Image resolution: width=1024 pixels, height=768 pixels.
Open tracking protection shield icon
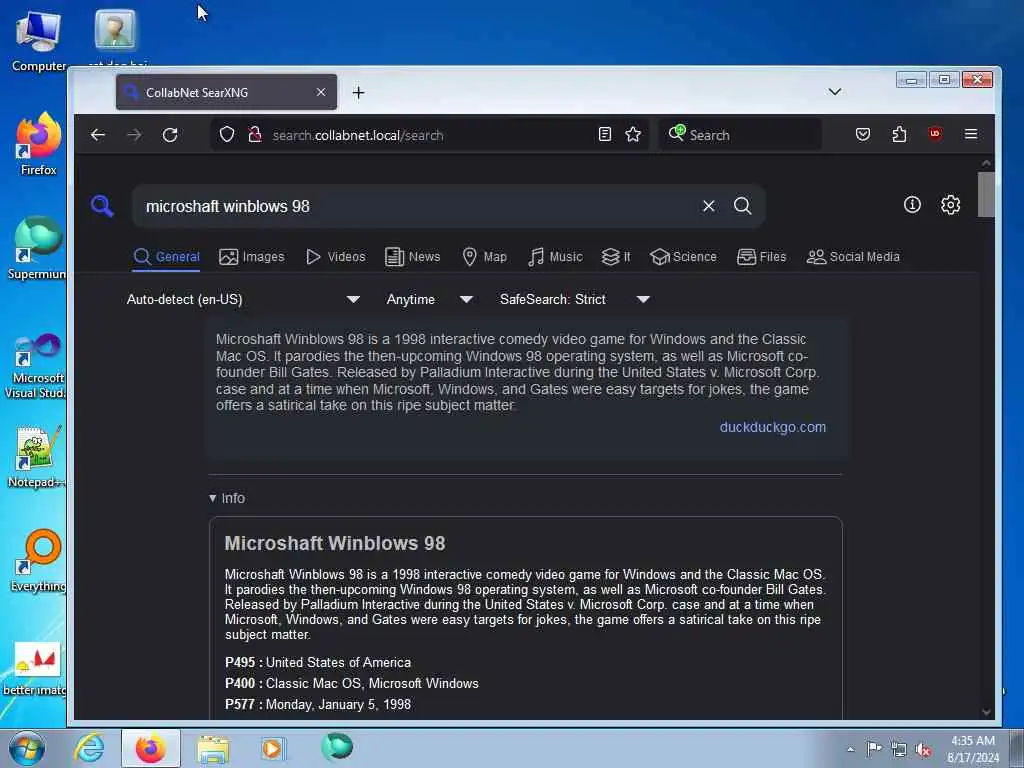(x=227, y=135)
